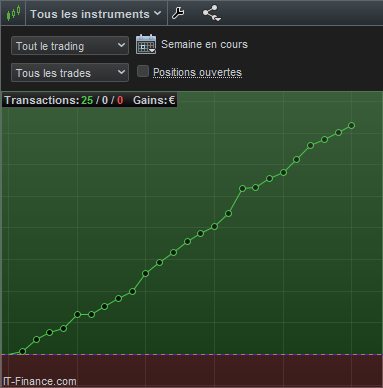Select the last data point on equity curve
This screenshot has width=383, height=388.
(x=351, y=126)
